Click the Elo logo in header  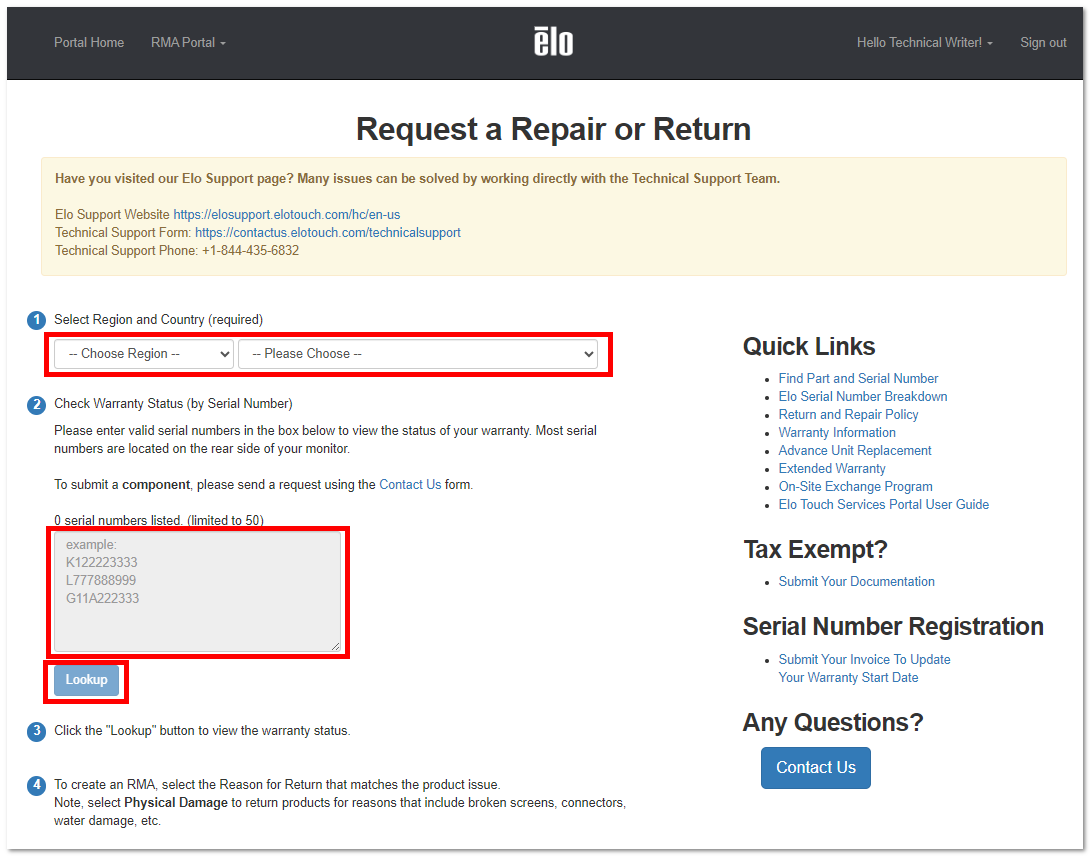tap(553, 42)
